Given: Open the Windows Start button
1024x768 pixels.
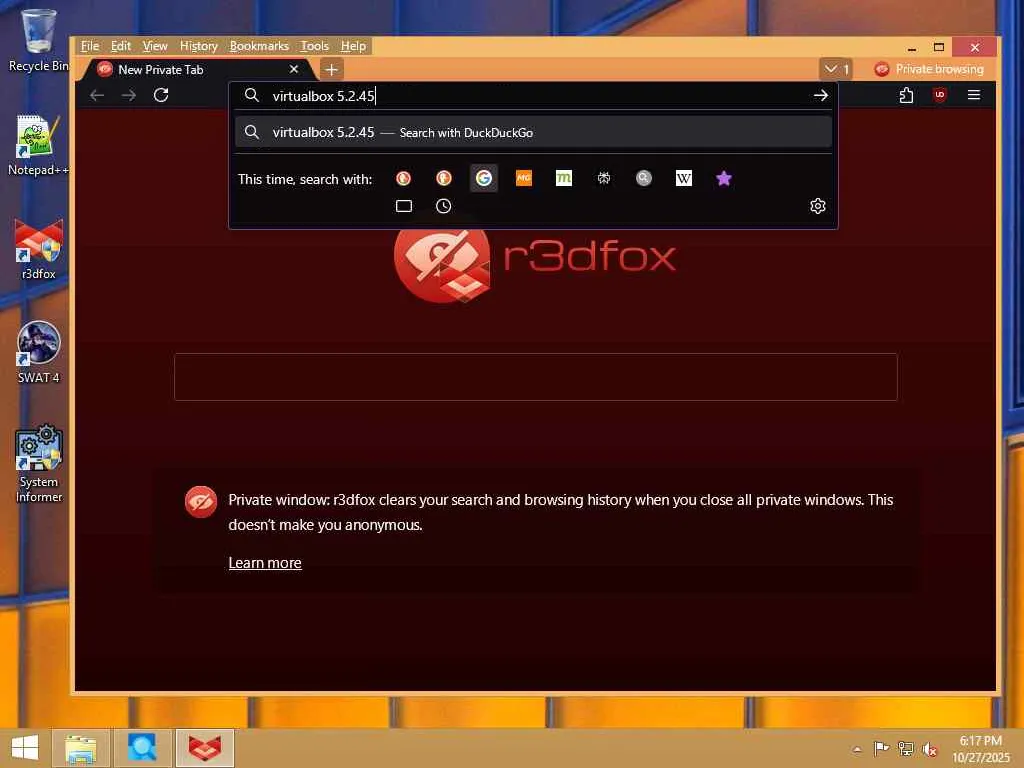Looking at the screenshot, I should coord(25,748).
